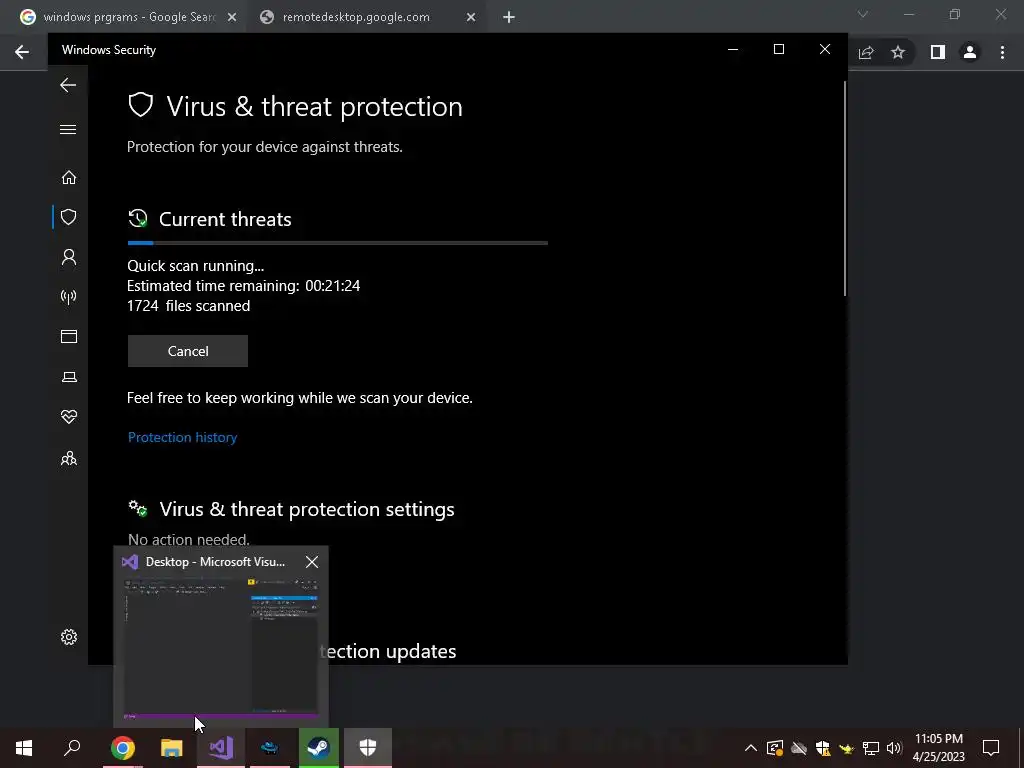
Task: Close the remotedesktop.google.com tab
Action: click(x=471, y=18)
